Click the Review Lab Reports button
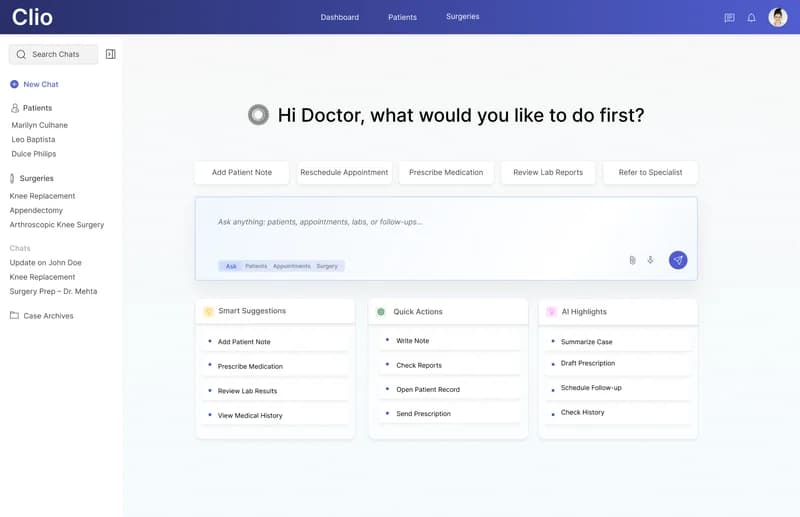This screenshot has width=800, height=517. (548, 173)
